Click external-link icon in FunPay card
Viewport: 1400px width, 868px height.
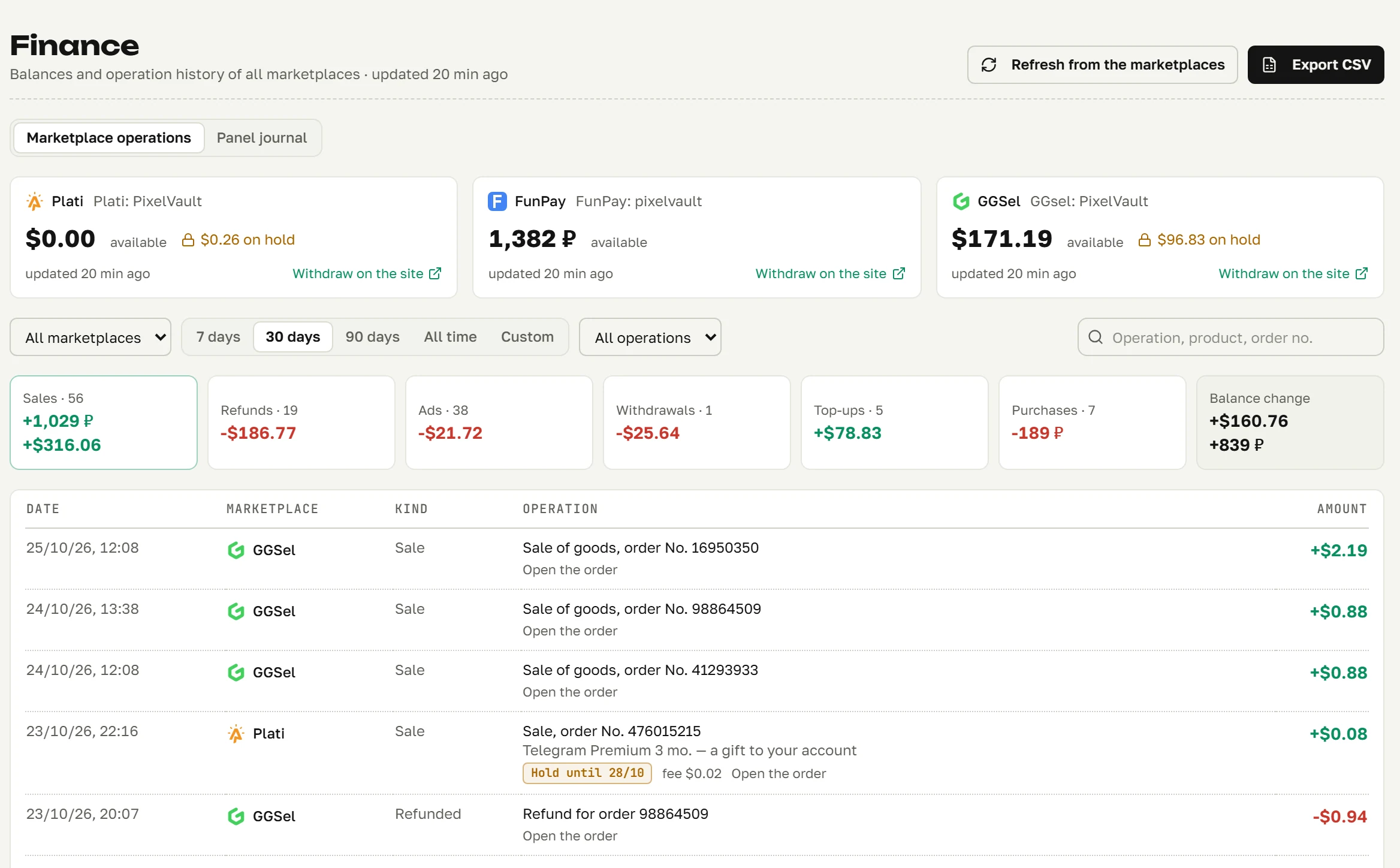[898, 273]
